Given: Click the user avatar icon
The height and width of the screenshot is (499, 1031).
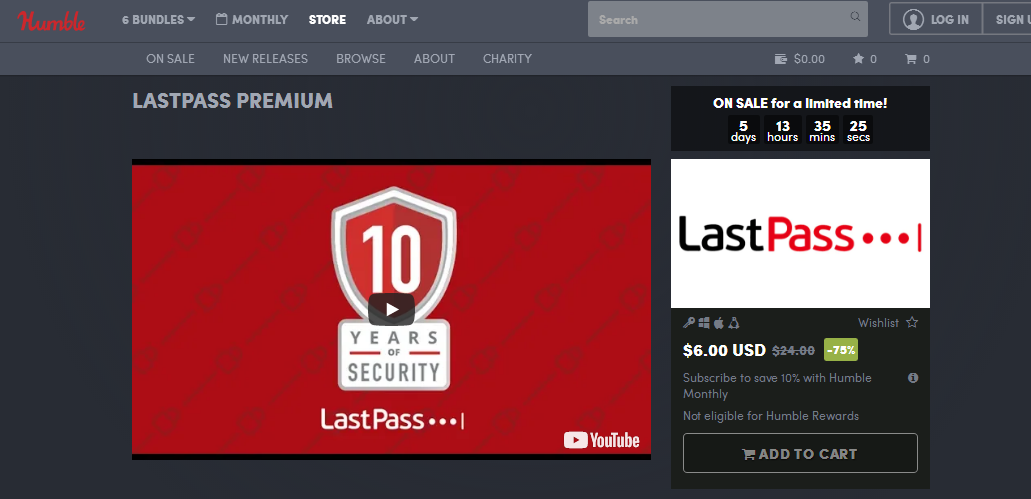Looking at the screenshot, I should click(x=913, y=20).
